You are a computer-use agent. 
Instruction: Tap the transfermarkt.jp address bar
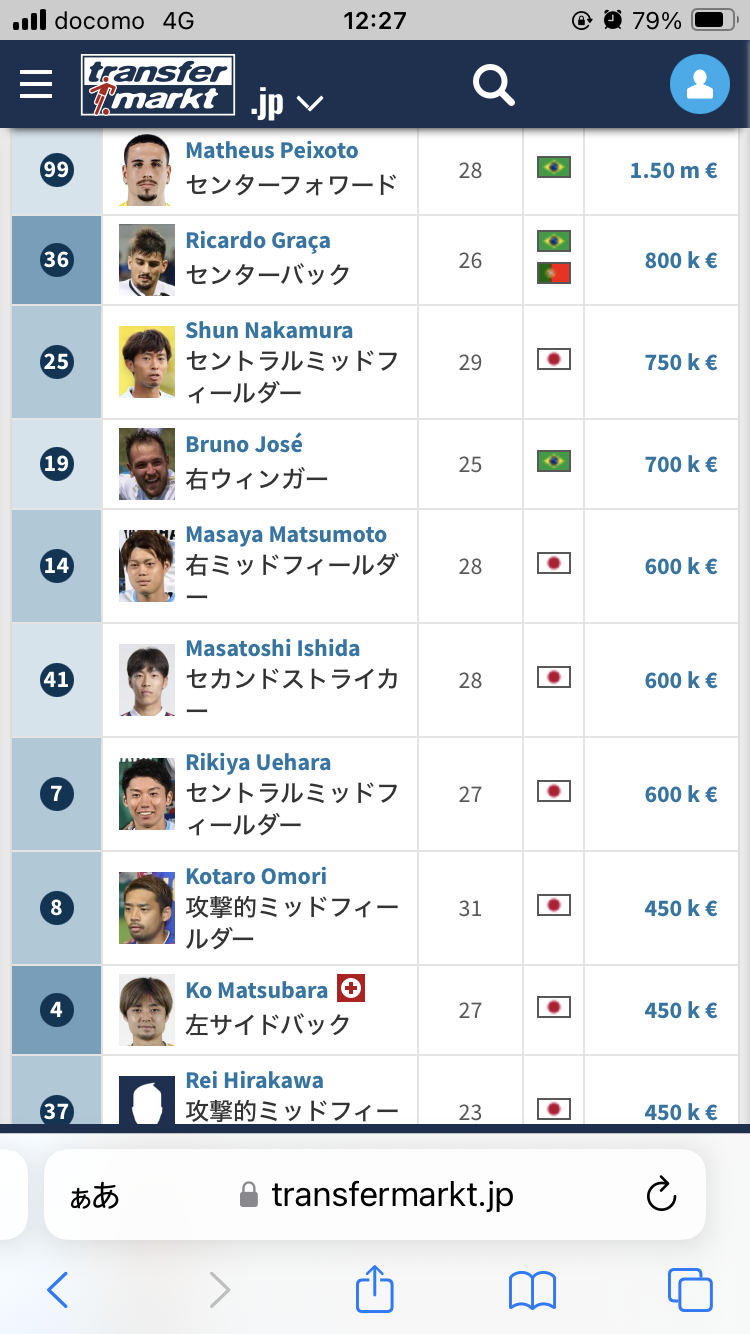(375, 1194)
